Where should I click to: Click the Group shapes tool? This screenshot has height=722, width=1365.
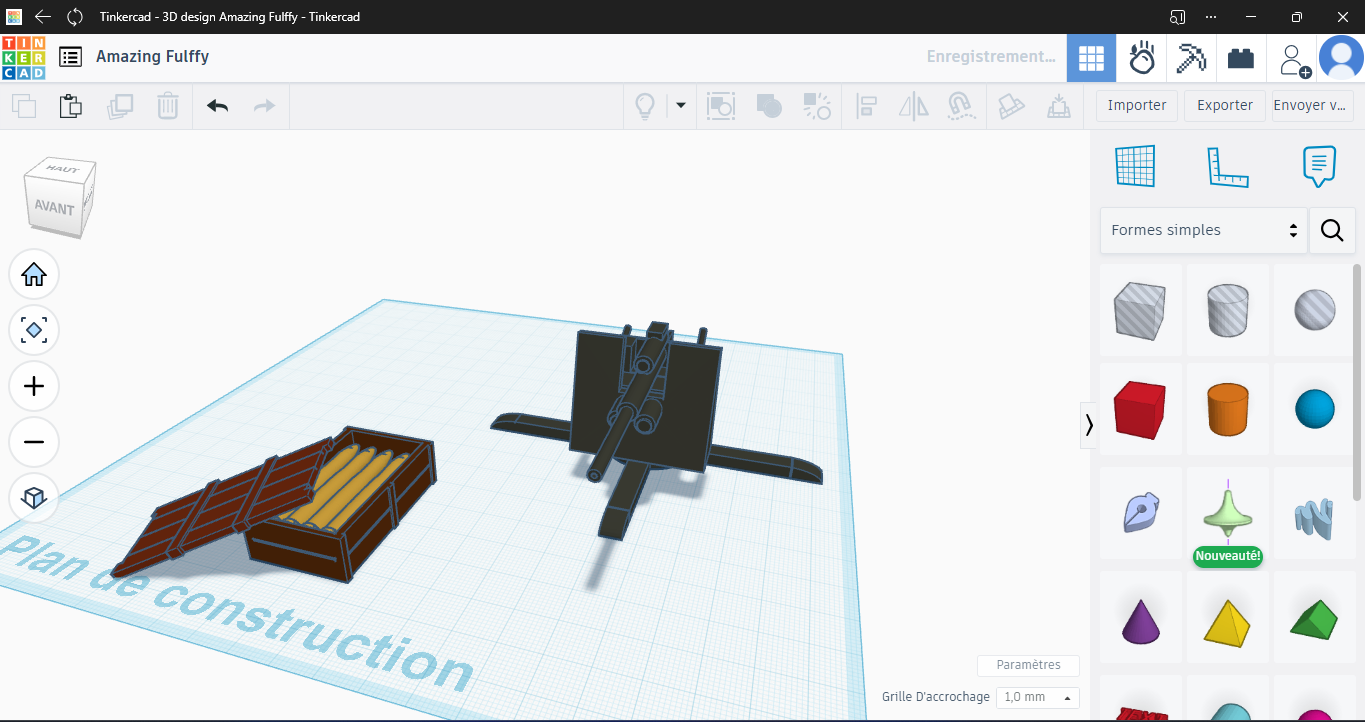[x=721, y=105]
